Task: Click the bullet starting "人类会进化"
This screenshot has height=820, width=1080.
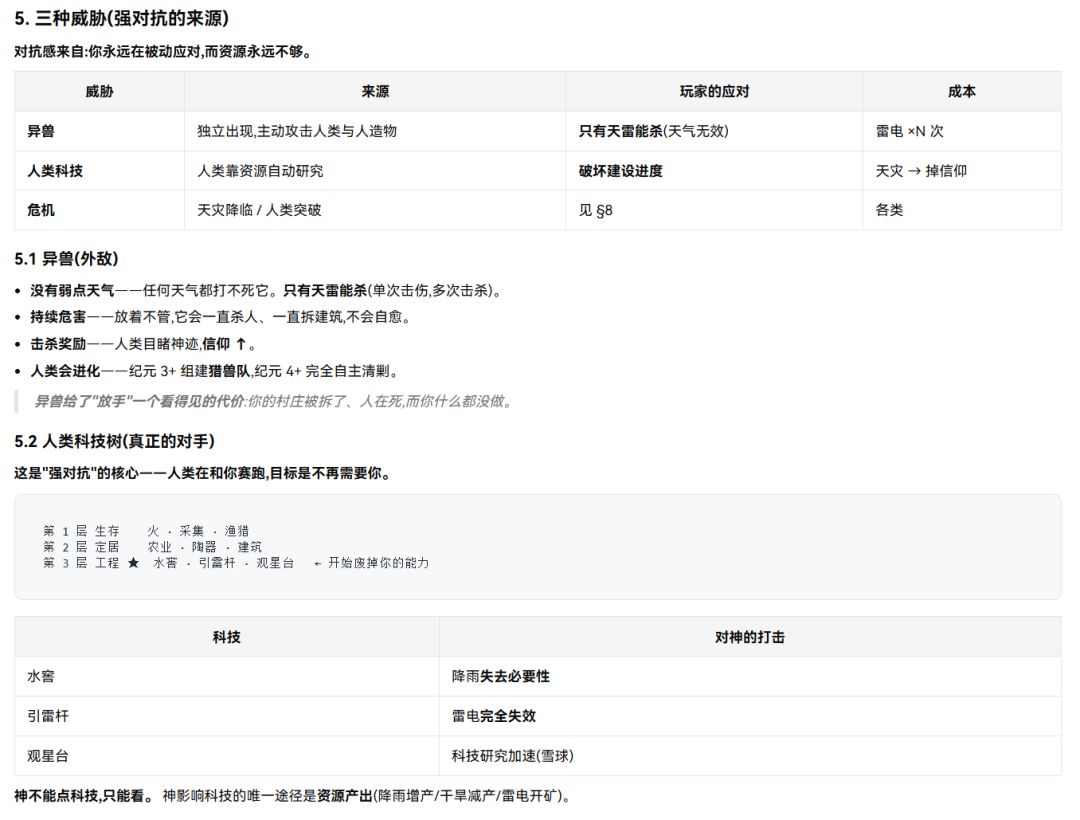Action: pyautogui.click(x=215, y=371)
